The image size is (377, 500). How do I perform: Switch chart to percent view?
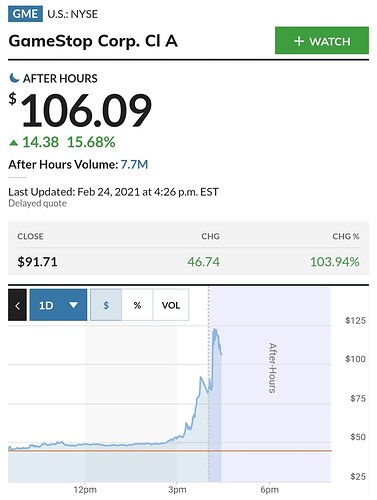click(137, 305)
